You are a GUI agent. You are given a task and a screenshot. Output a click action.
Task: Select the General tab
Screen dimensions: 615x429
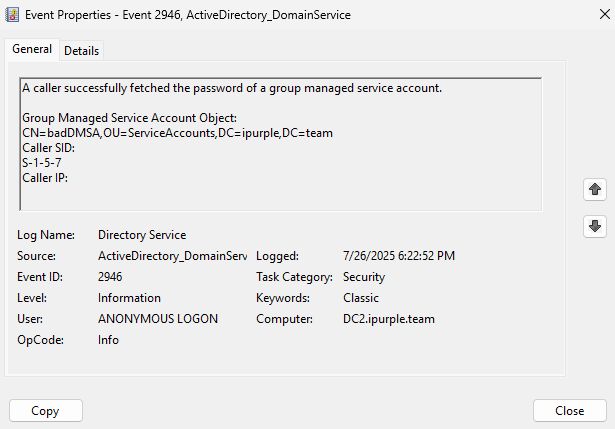(32, 50)
